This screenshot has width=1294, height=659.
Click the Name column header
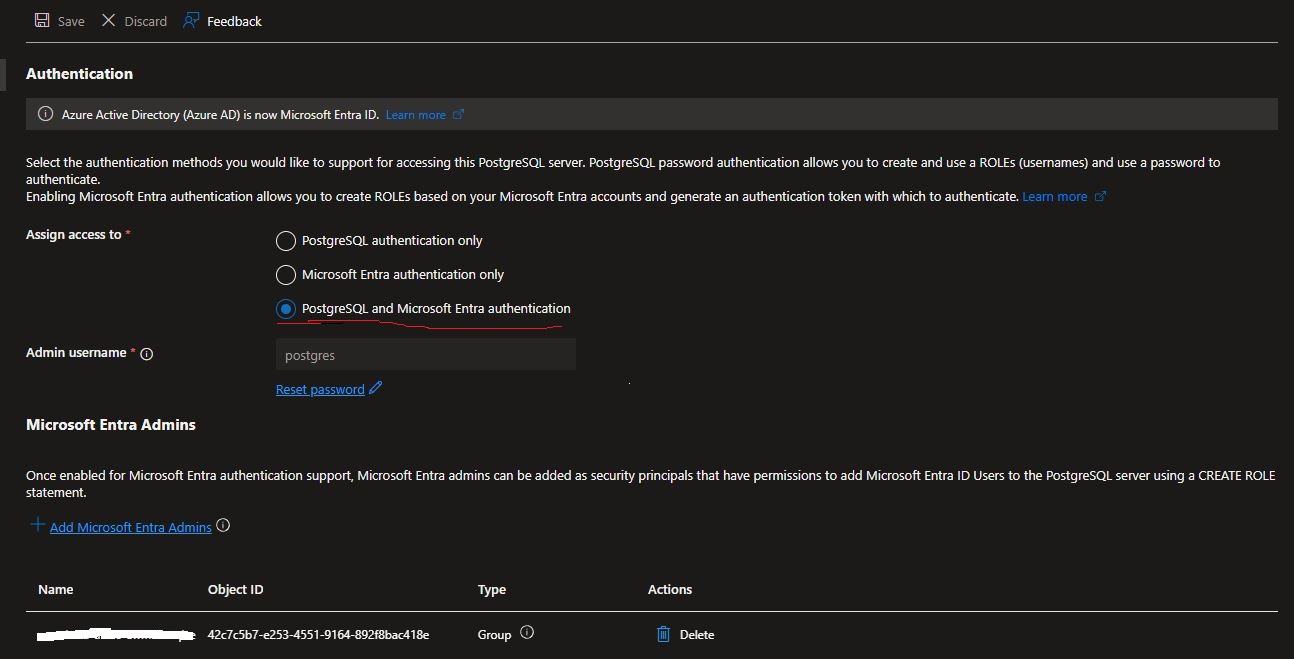[x=56, y=589]
